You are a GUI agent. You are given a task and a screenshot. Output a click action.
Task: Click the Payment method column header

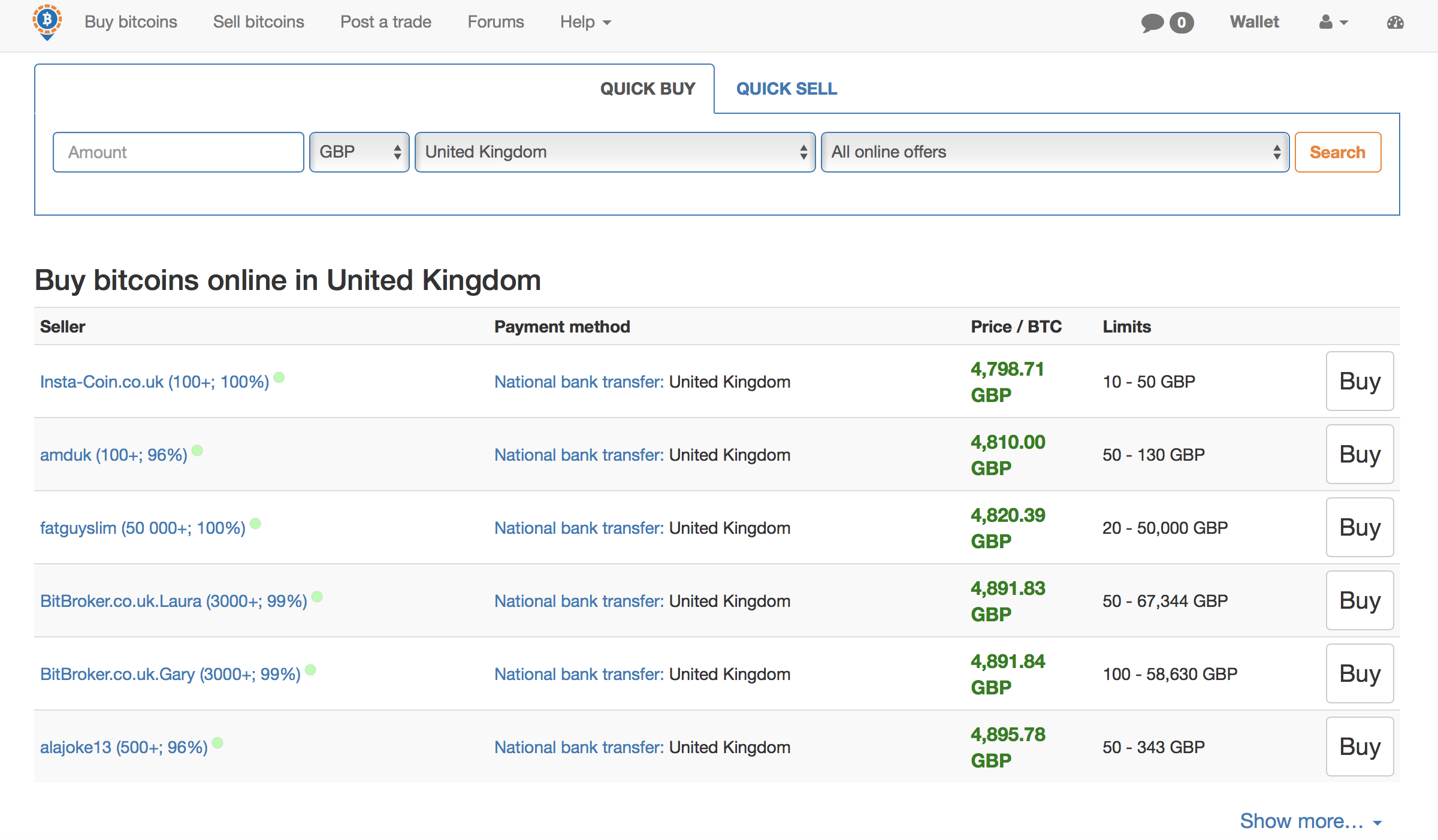[x=562, y=327]
